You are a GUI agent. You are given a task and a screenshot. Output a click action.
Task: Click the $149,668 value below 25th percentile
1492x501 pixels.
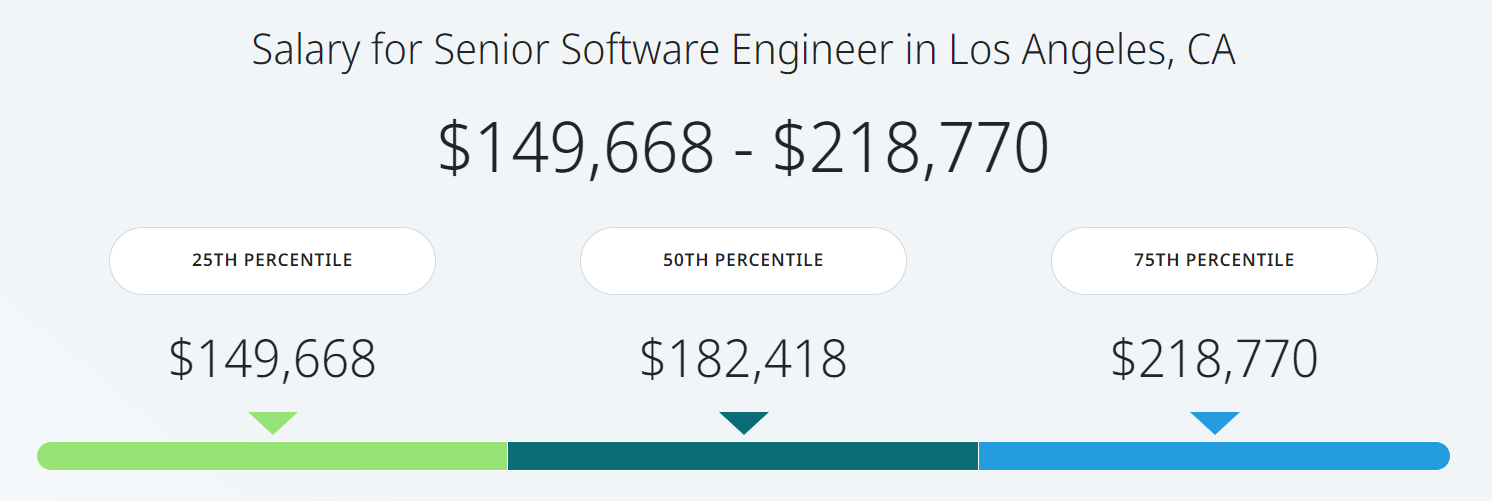272,359
